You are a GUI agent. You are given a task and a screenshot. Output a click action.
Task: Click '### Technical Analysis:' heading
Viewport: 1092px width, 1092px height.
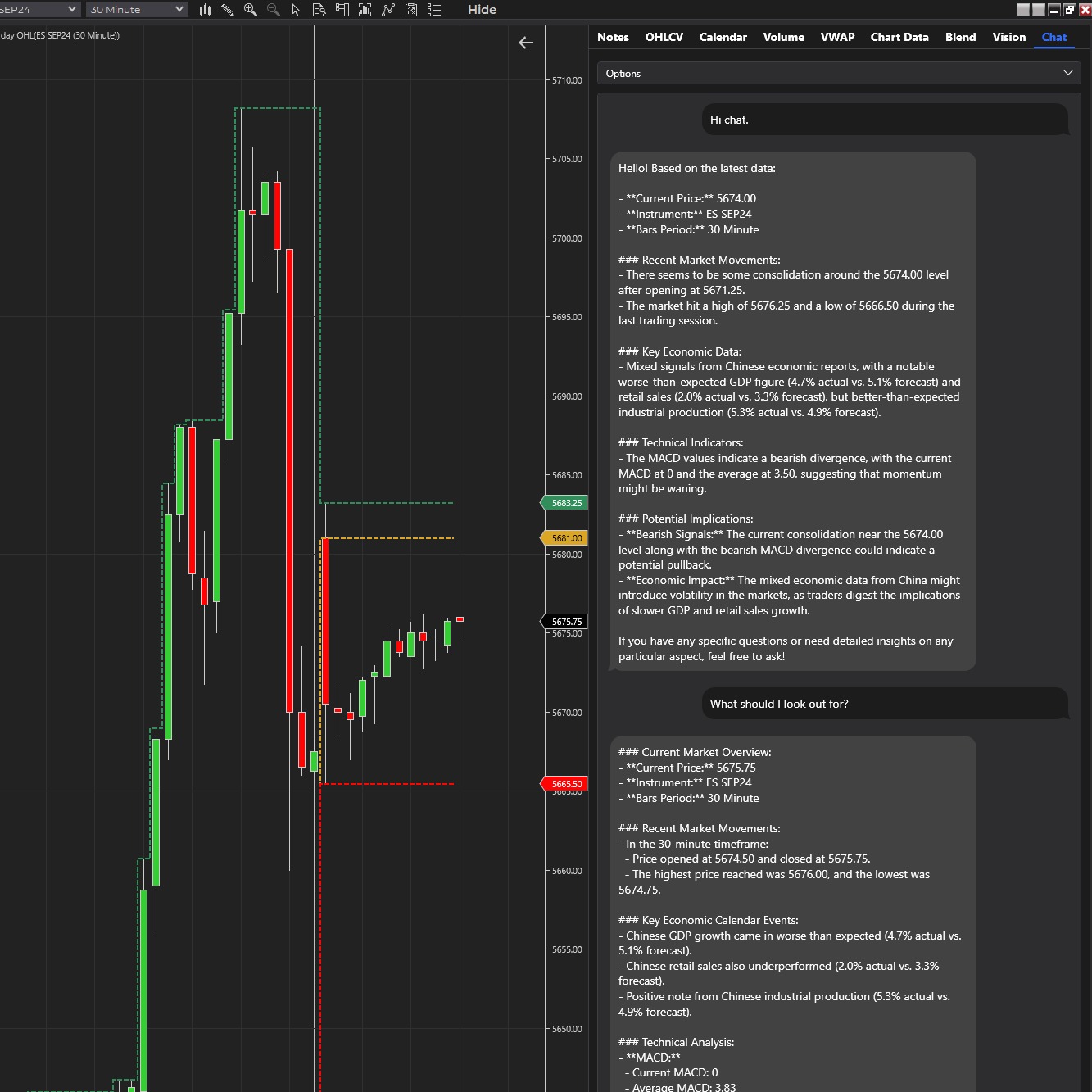(677, 1042)
